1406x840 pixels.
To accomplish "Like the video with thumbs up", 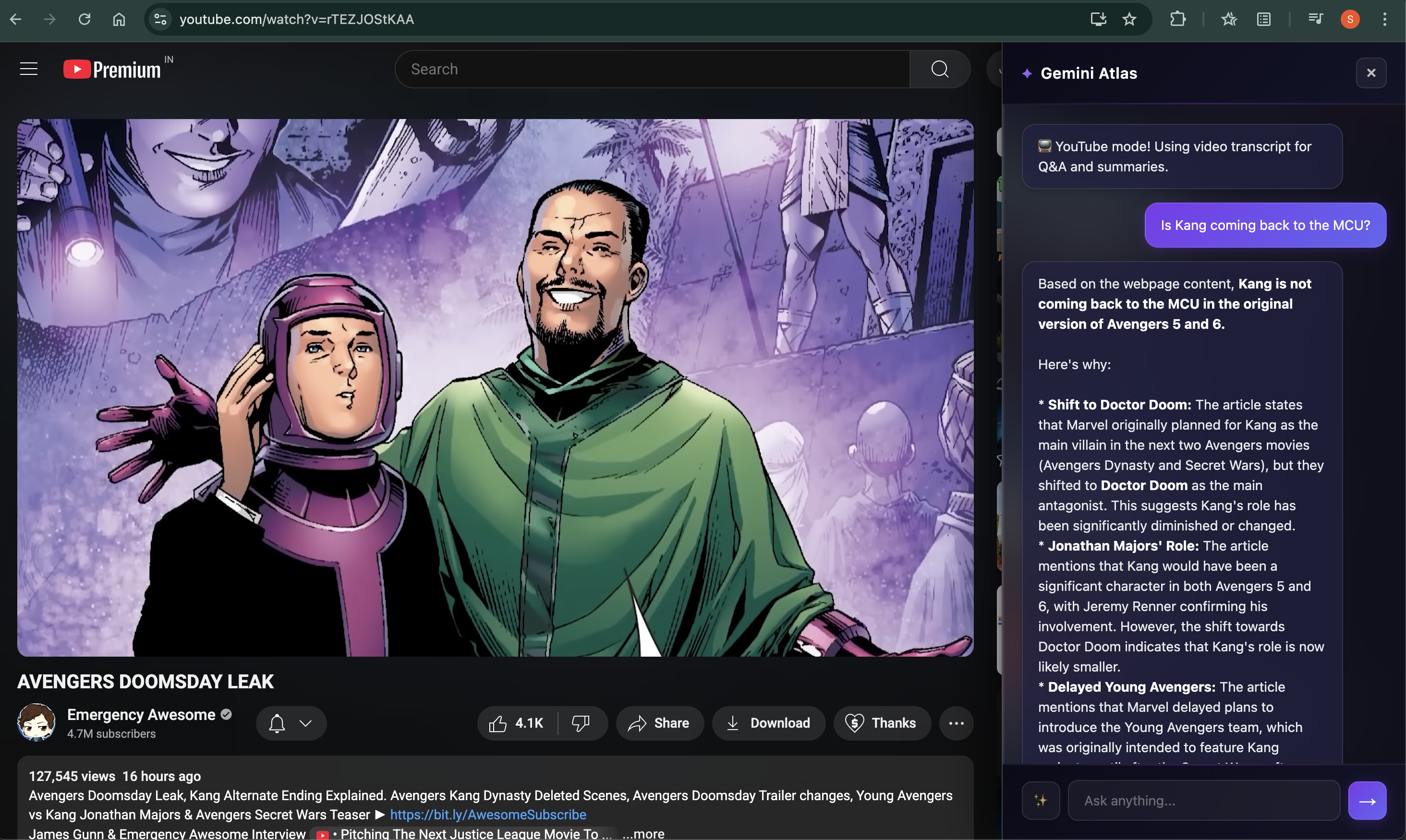I will (516, 723).
